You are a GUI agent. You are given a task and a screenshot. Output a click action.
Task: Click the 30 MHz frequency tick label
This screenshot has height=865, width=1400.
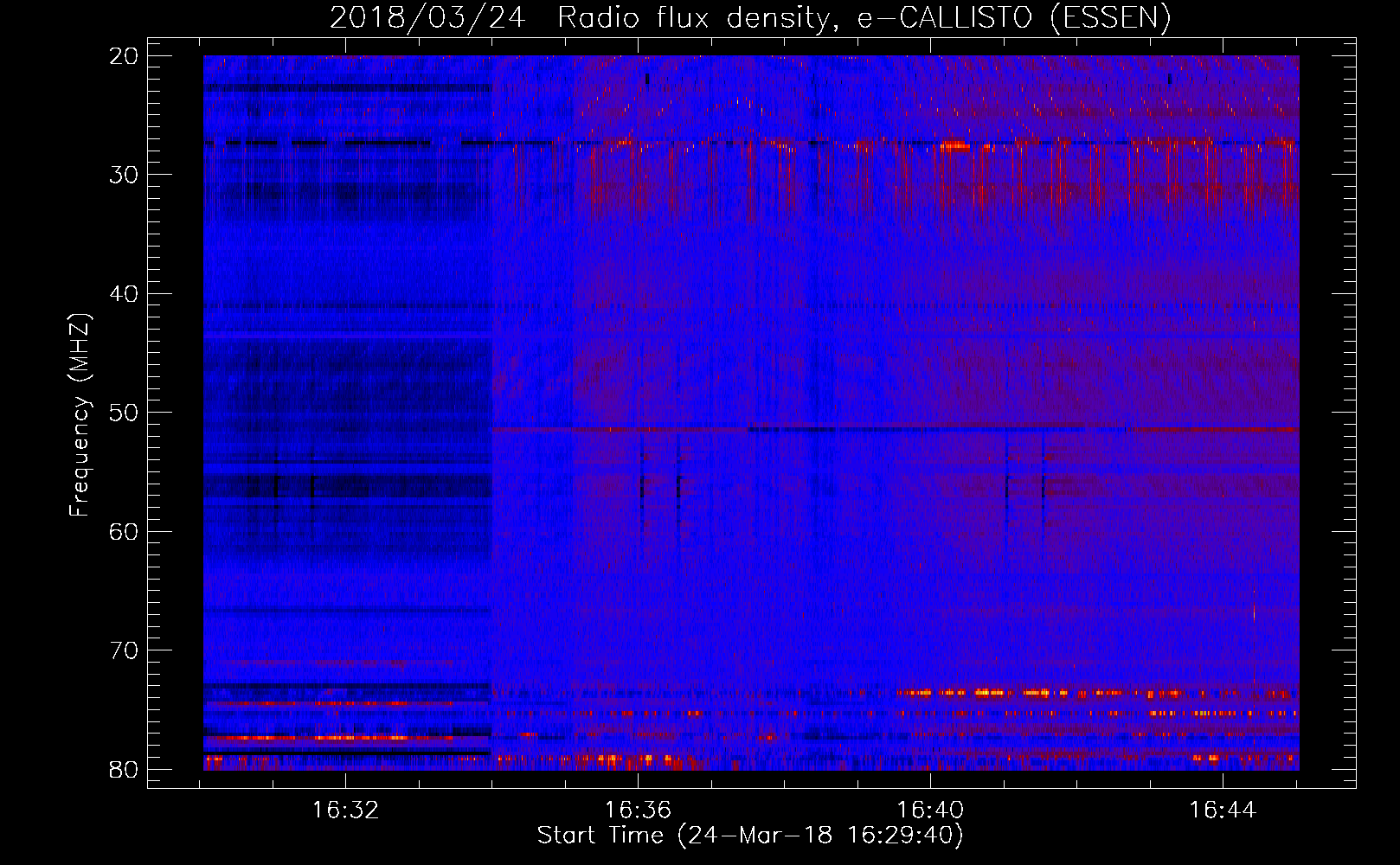point(125,175)
